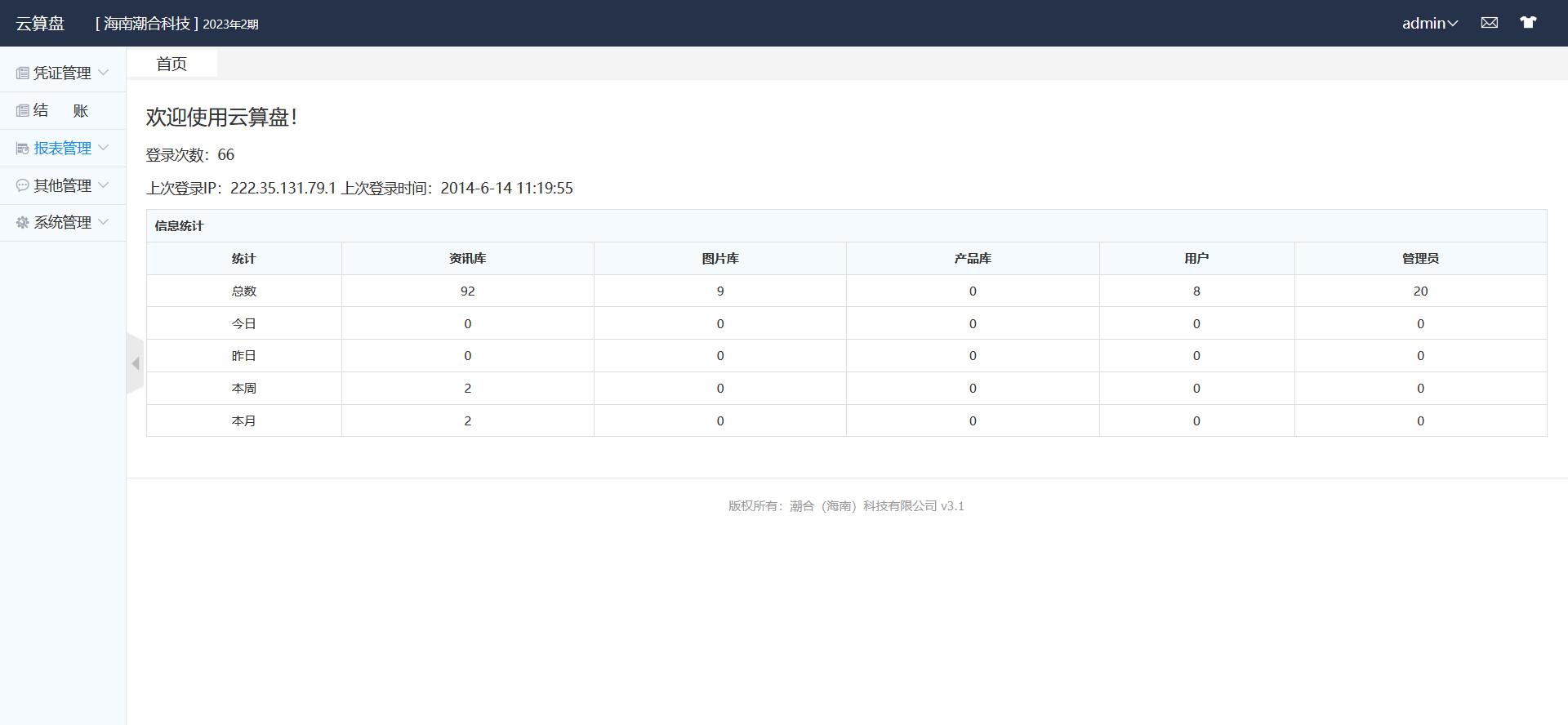Select the 报表管理 menu label
Image resolution: width=1568 pixels, height=725 pixels.
click(x=62, y=149)
